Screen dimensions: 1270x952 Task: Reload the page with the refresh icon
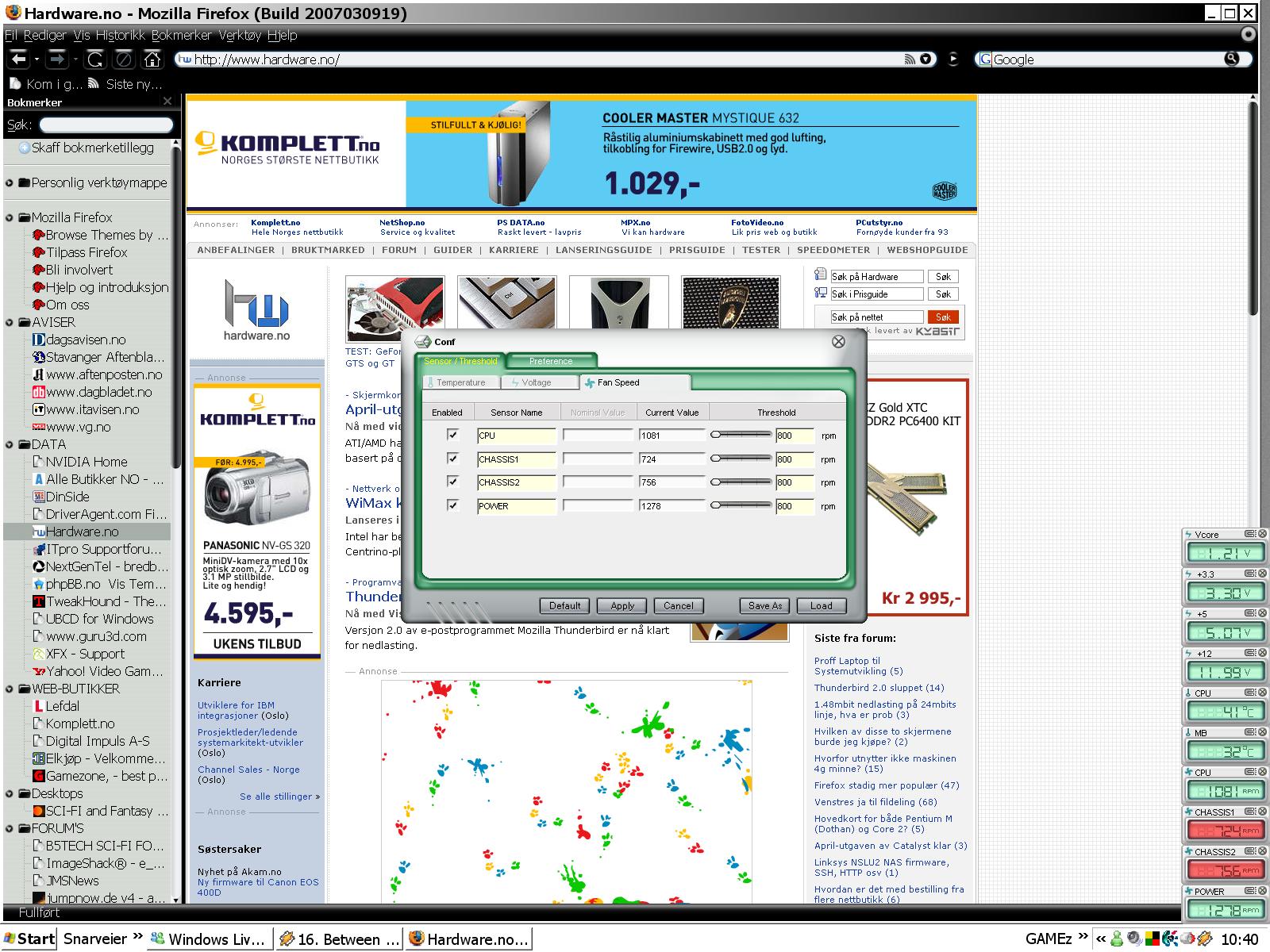point(94,59)
